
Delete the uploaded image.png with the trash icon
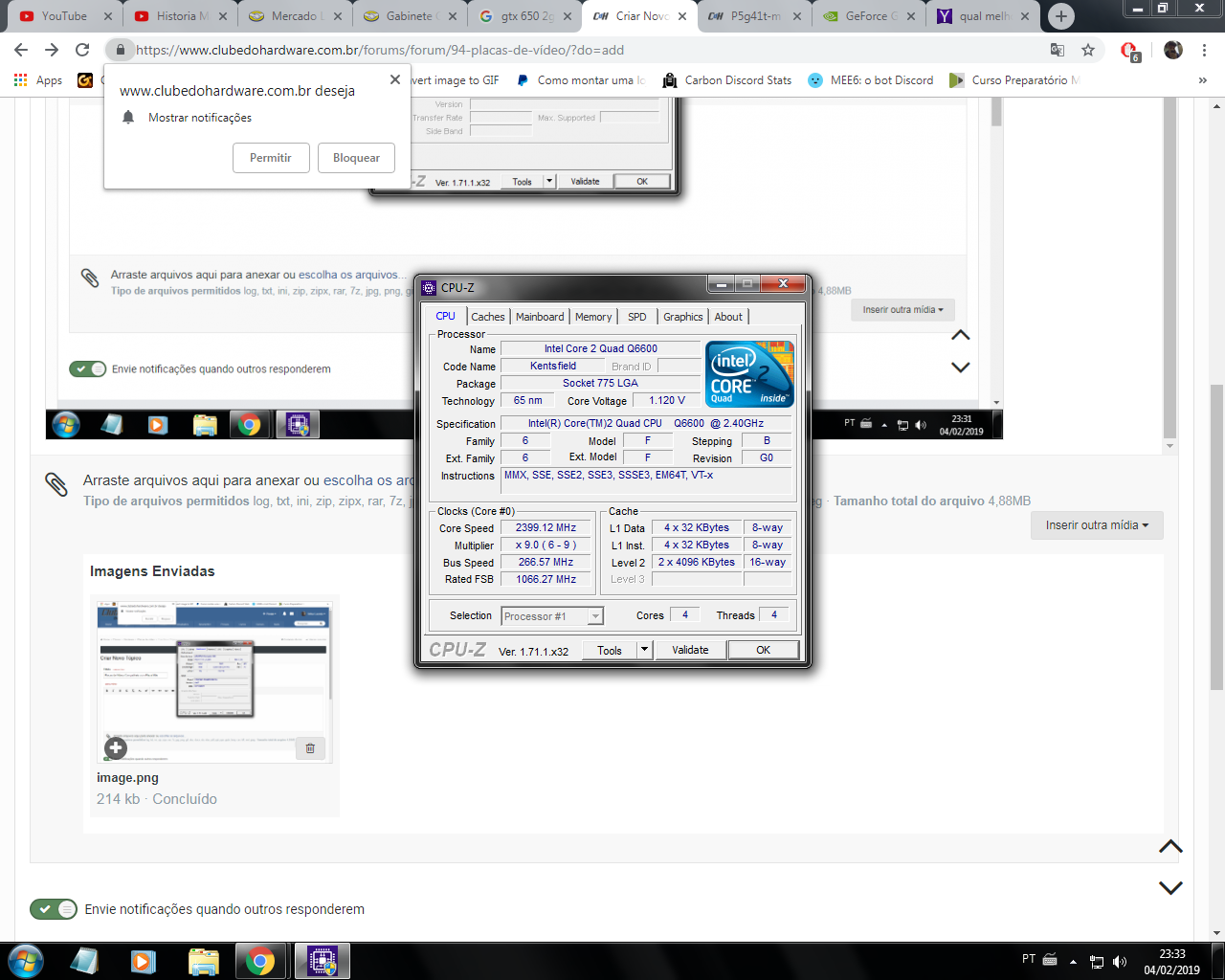(x=310, y=748)
